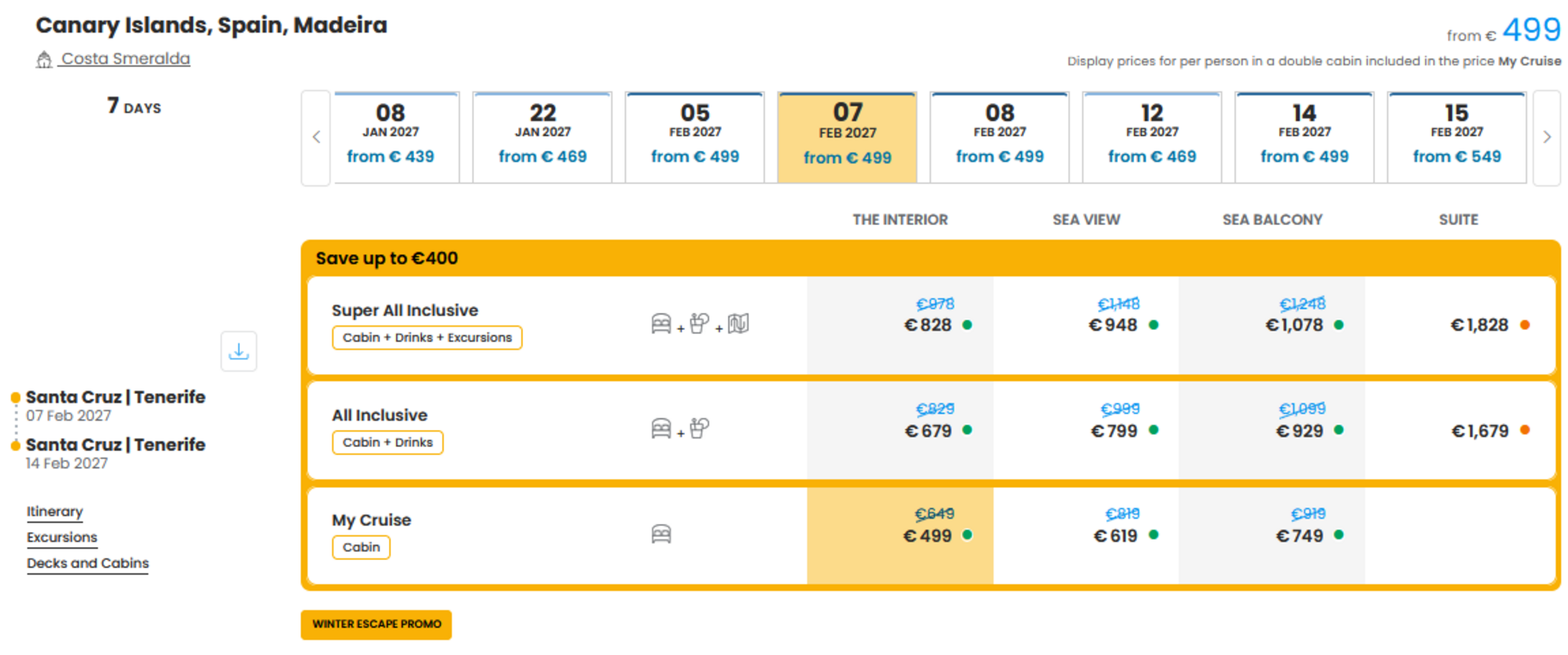Click the drinks icon in Super All Inclusive row

[699, 324]
